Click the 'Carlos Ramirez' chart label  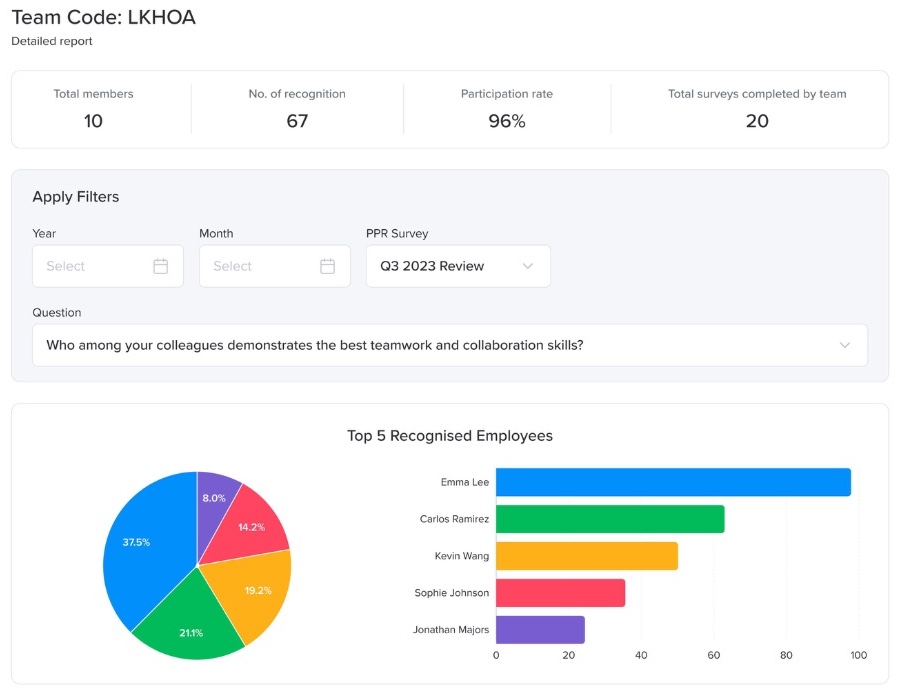[455, 519]
